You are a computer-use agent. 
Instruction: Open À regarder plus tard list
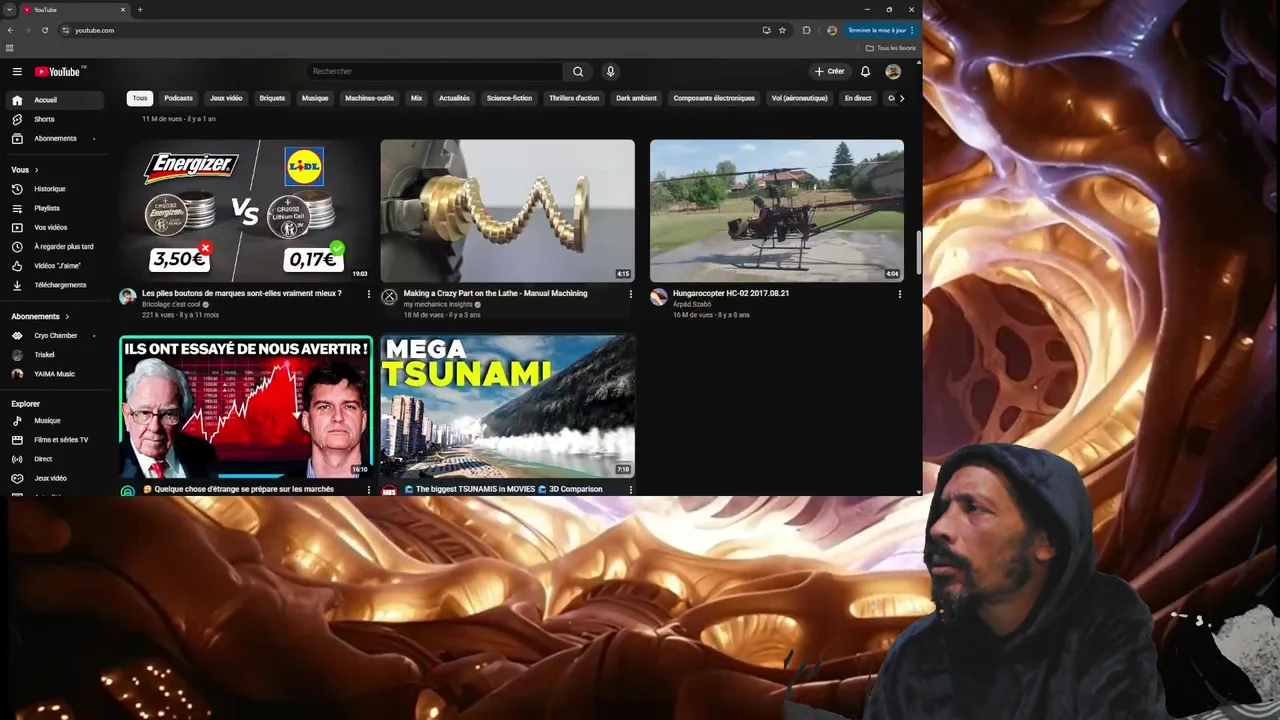point(56,246)
